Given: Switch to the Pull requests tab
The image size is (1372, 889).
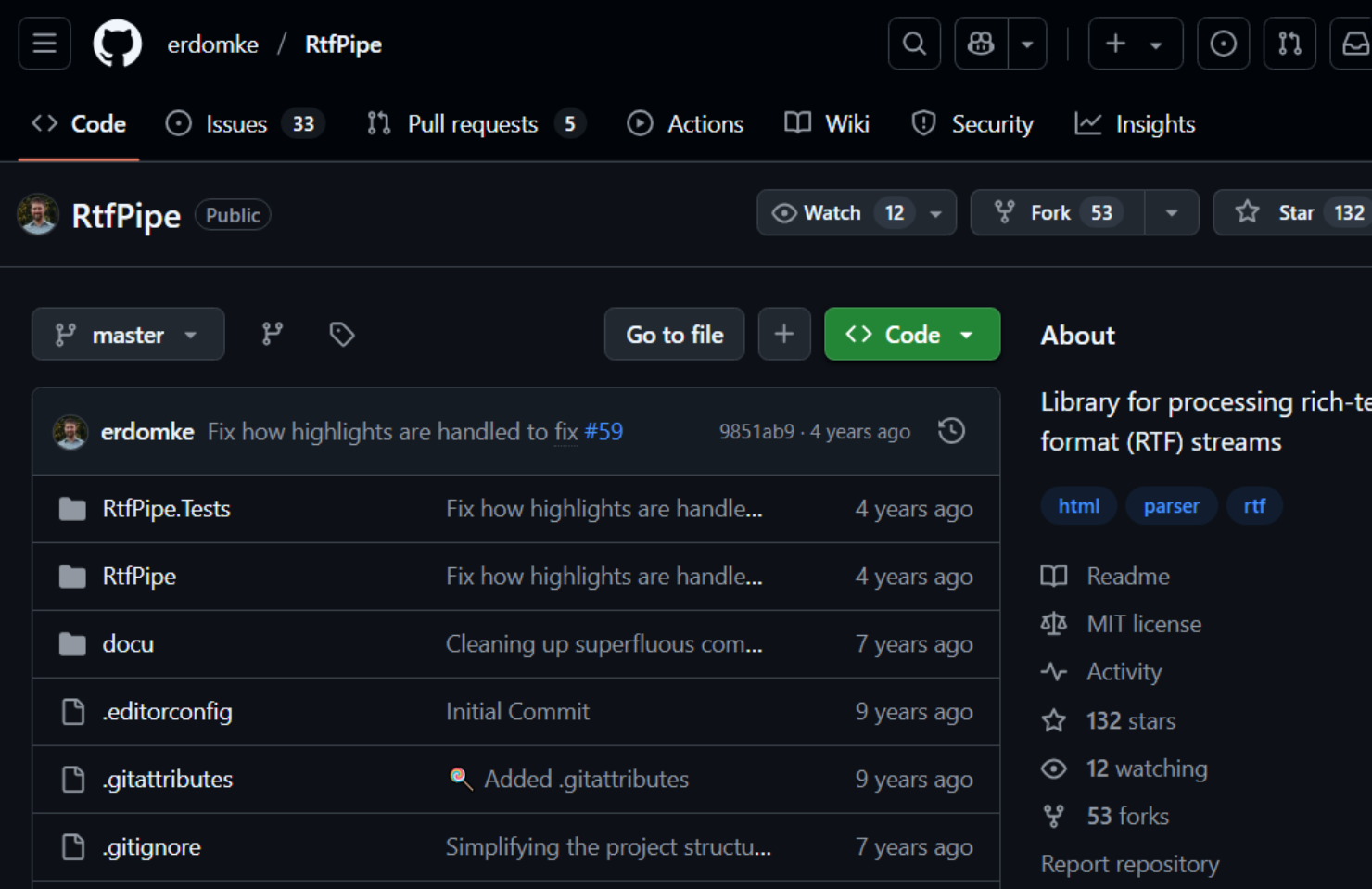Looking at the screenshot, I should [476, 123].
